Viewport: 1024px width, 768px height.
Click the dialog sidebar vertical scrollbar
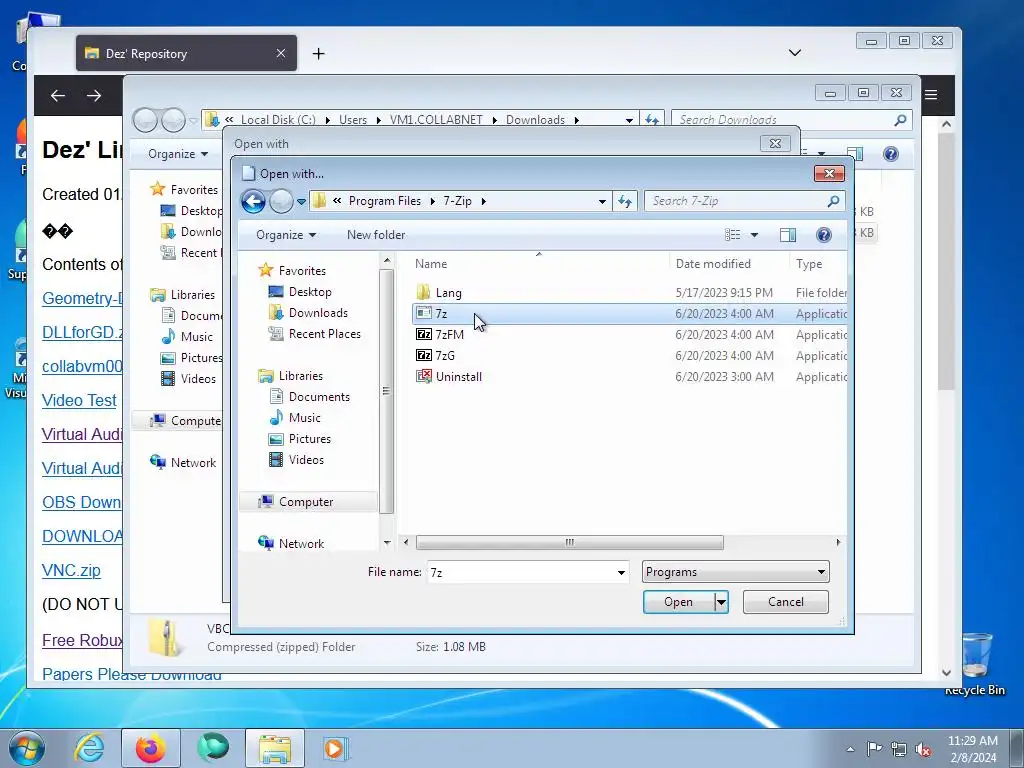[x=387, y=391]
